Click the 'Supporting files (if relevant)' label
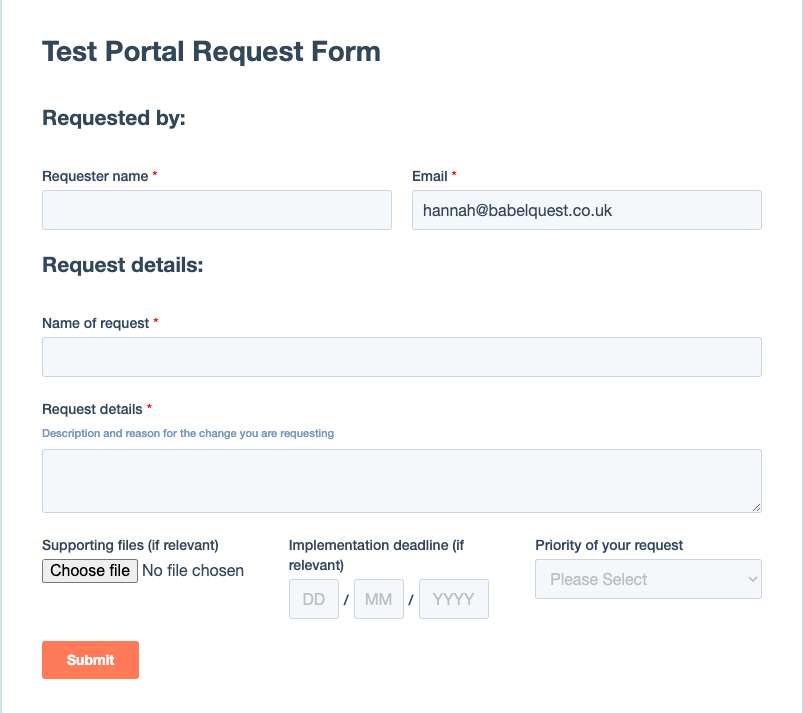Screen dimensions: 803x713 click(130, 545)
